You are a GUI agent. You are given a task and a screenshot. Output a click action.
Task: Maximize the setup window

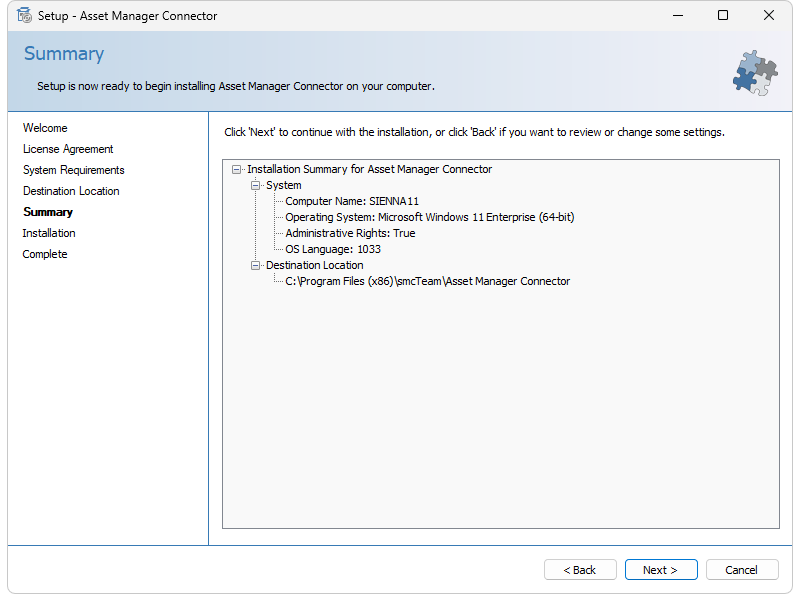point(722,15)
